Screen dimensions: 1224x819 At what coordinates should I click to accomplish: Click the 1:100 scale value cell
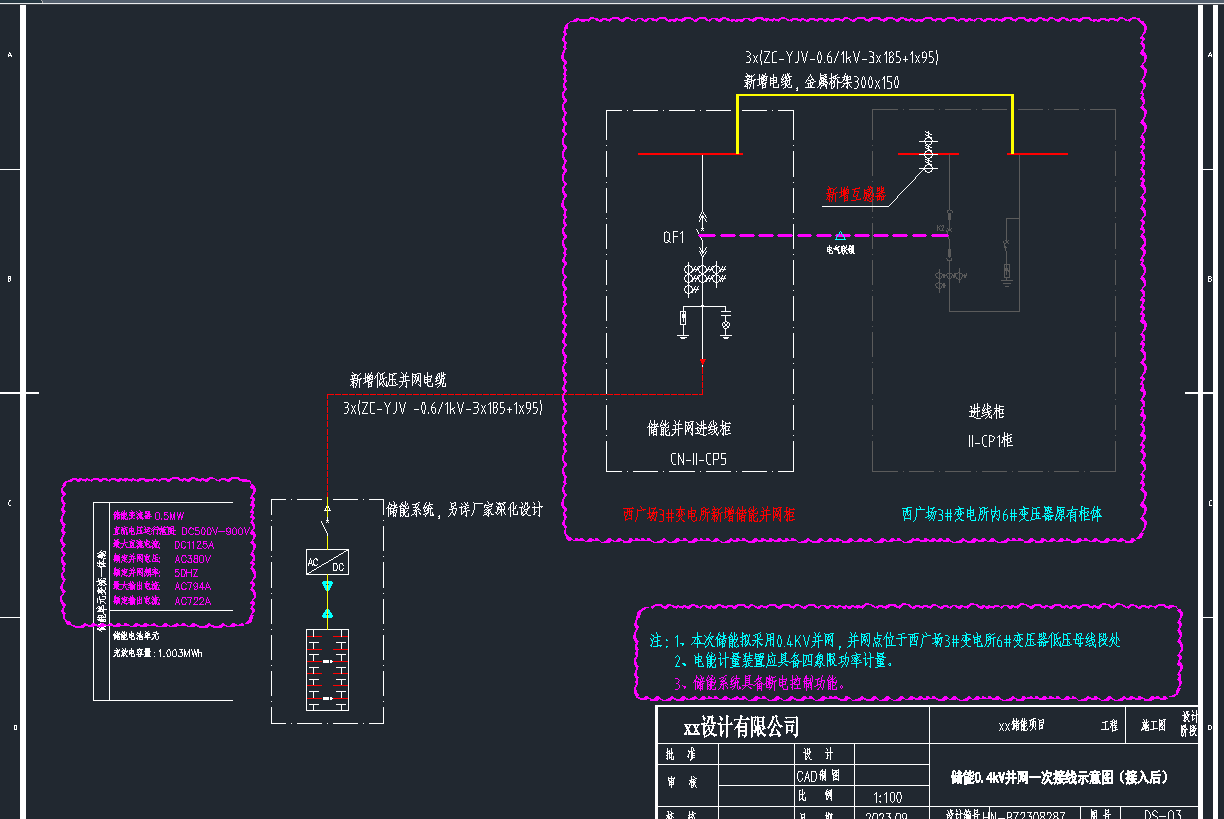887,797
